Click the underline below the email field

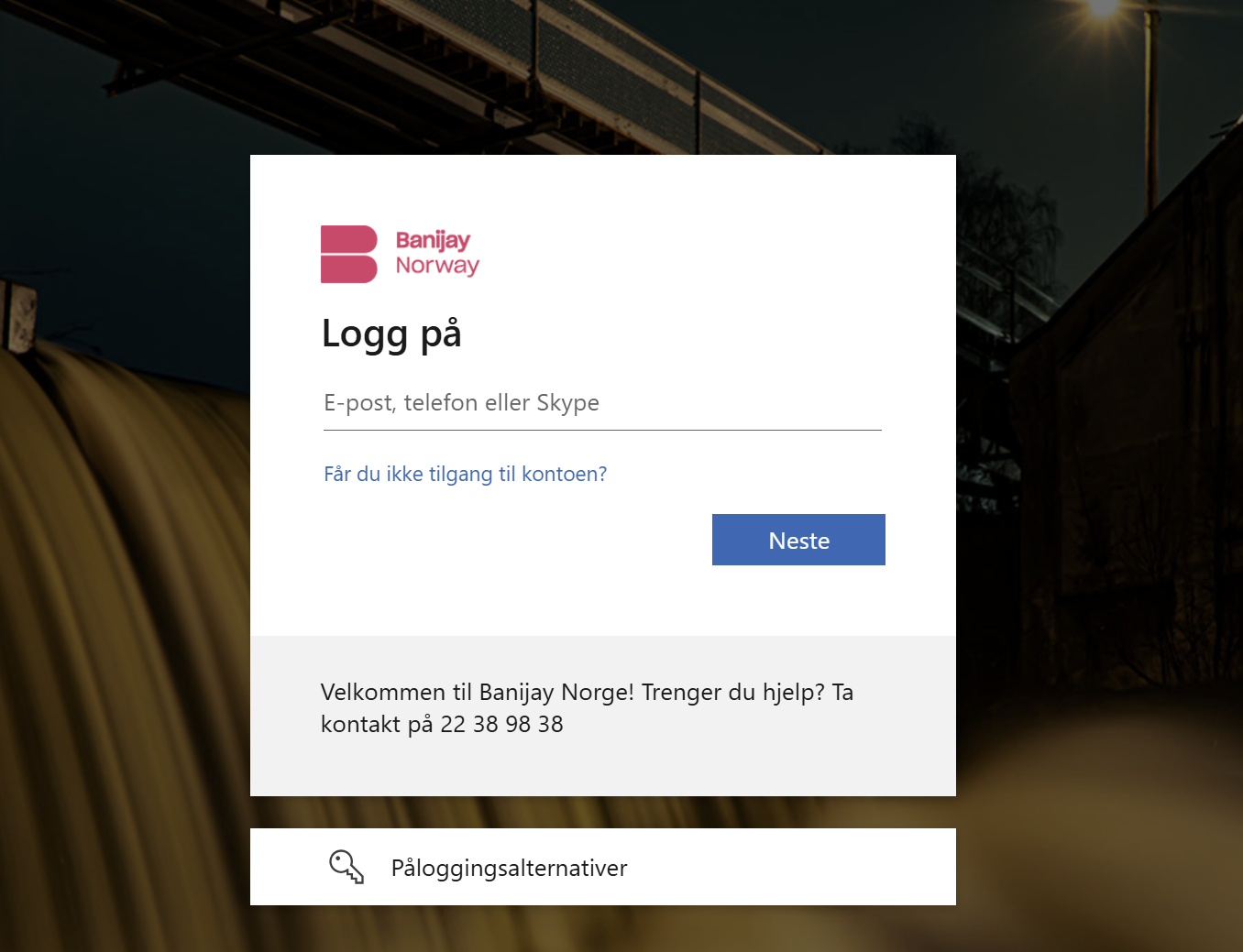point(602,430)
